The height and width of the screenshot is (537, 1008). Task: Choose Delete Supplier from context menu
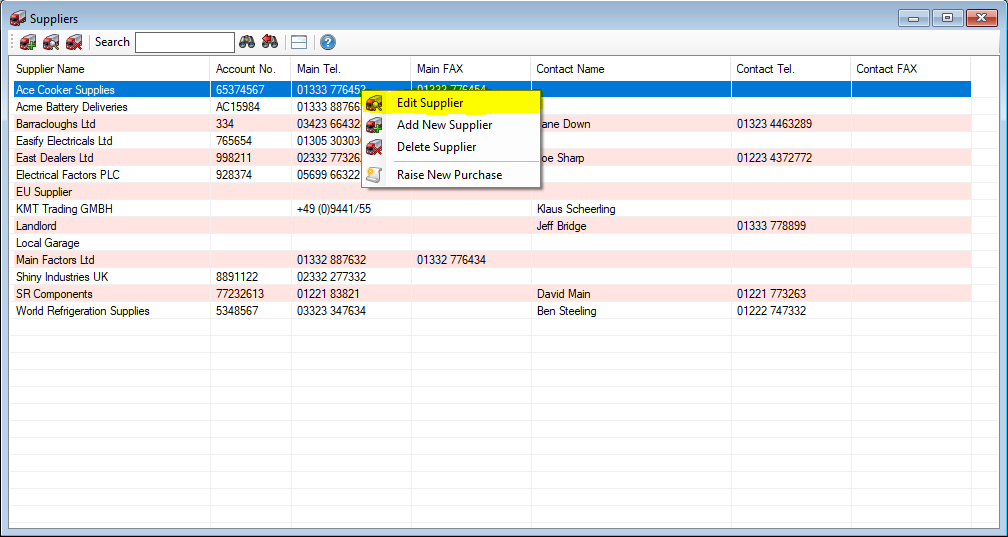click(x=436, y=147)
